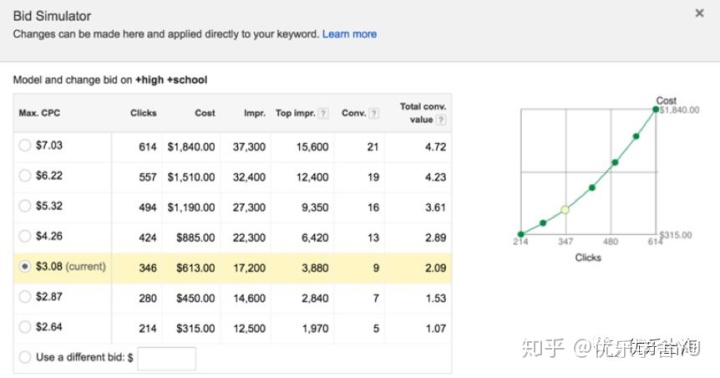Viewport: 720px width, 378px height.
Task: Open the Total conv. value help icon
Action: click(441, 120)
